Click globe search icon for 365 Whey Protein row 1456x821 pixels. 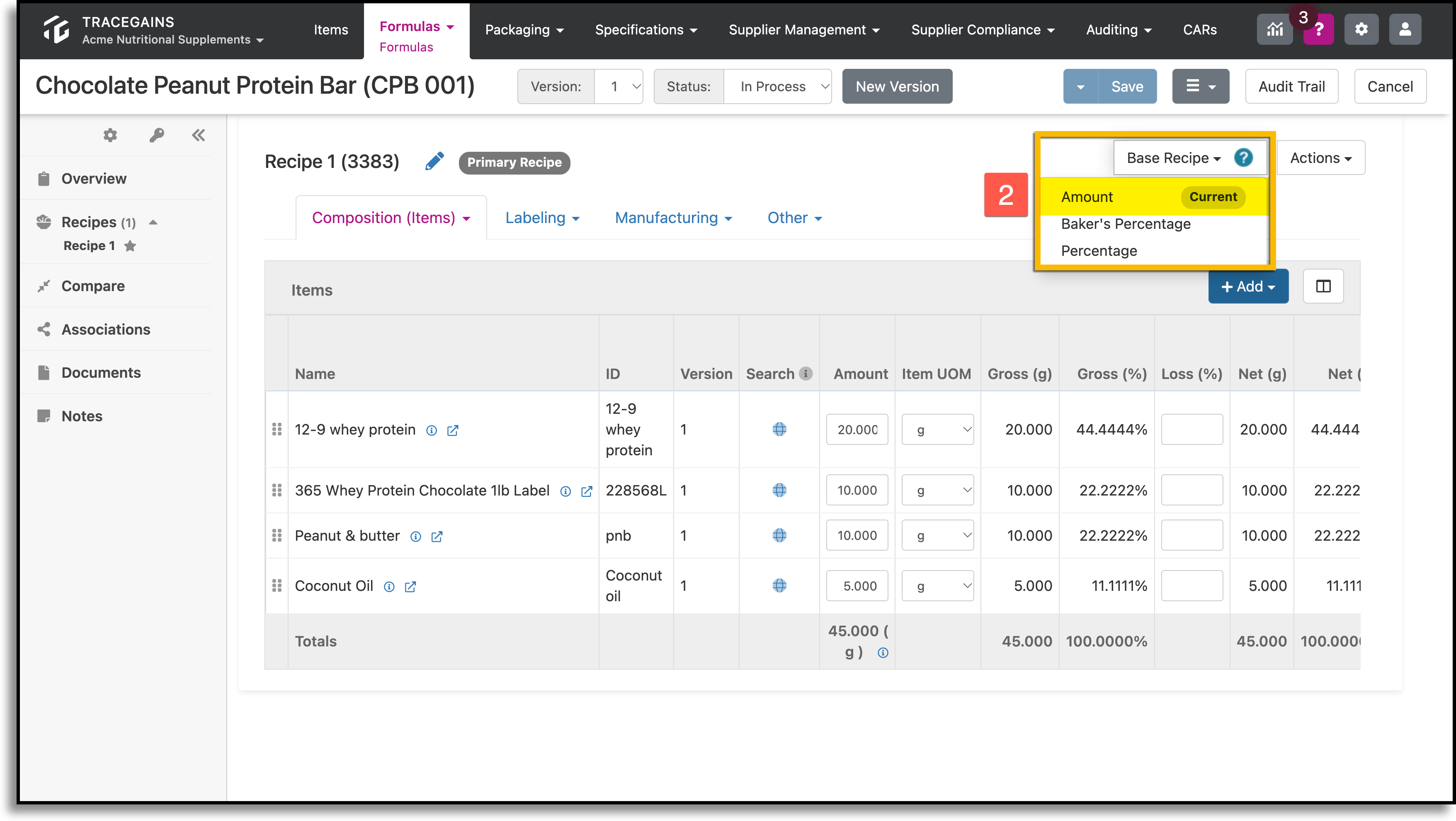click(x=779, y=490)
